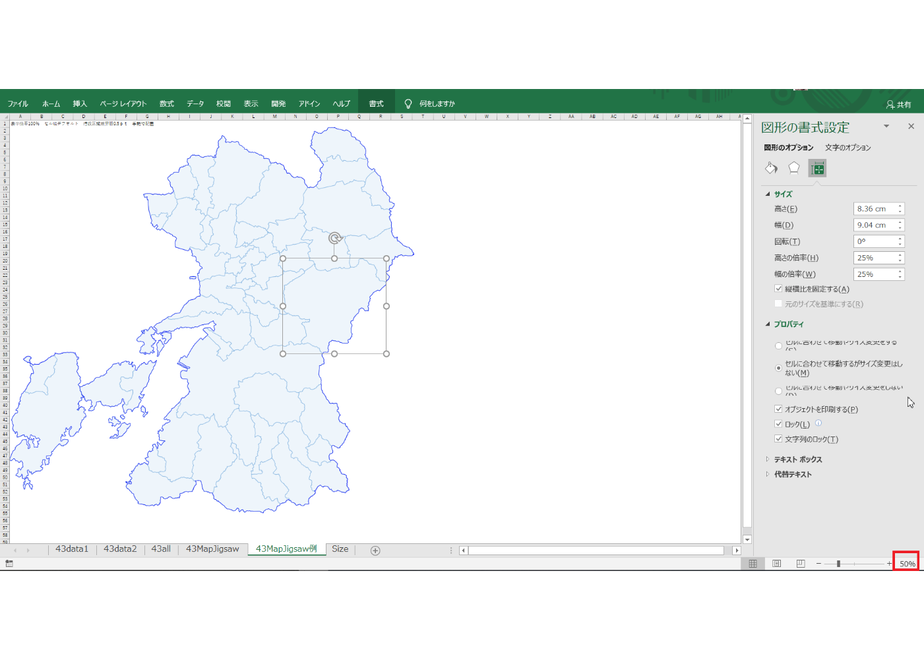Switch to 図形のオプション pane tab

point(788,147)
